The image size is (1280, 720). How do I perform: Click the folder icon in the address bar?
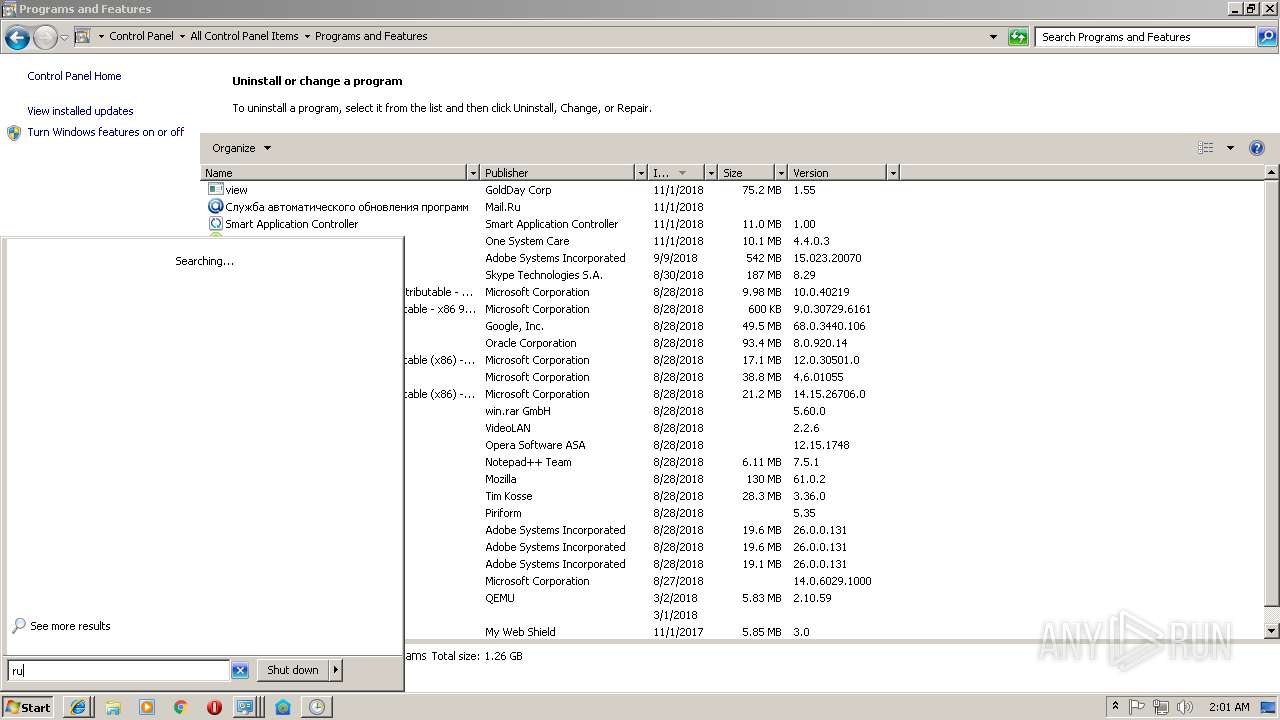click(x=83, y=36)
